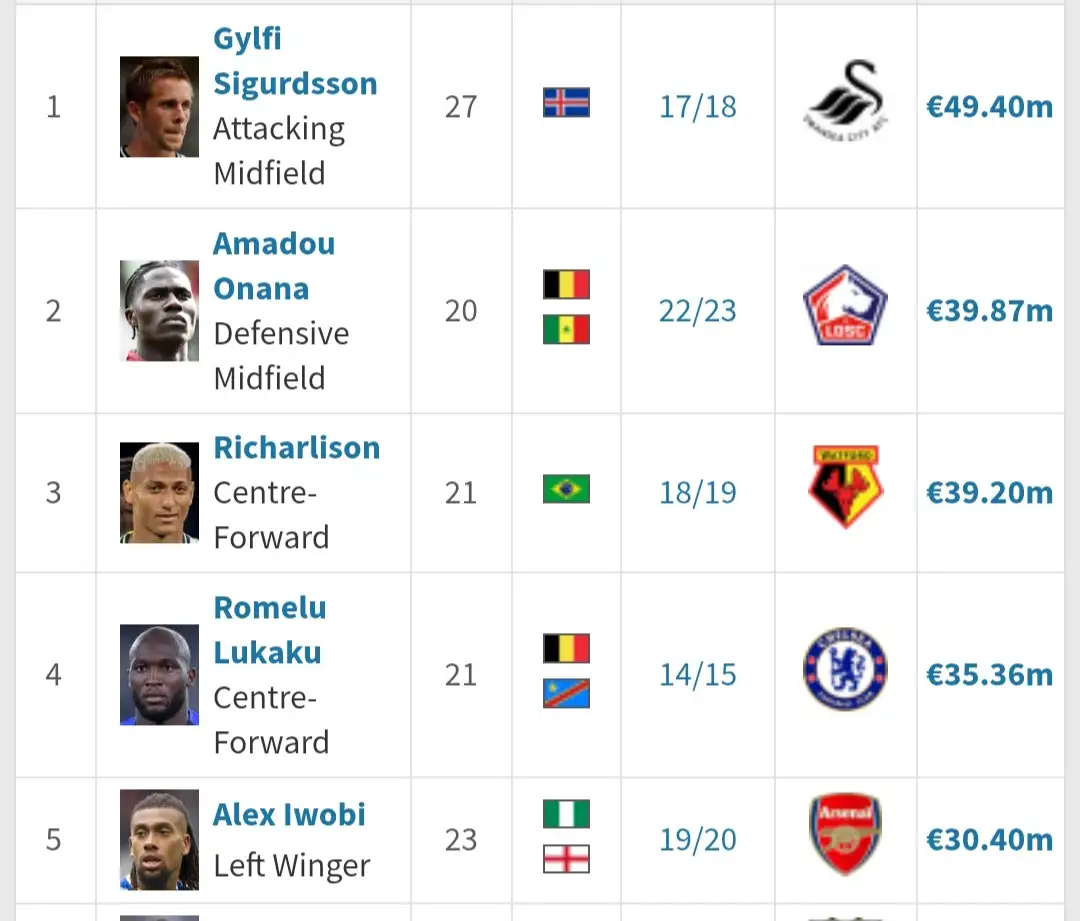The image size is (1080, 921).
Task: Open the 17/18 season link
Action: pyautogui.click(x=697, y=106)
